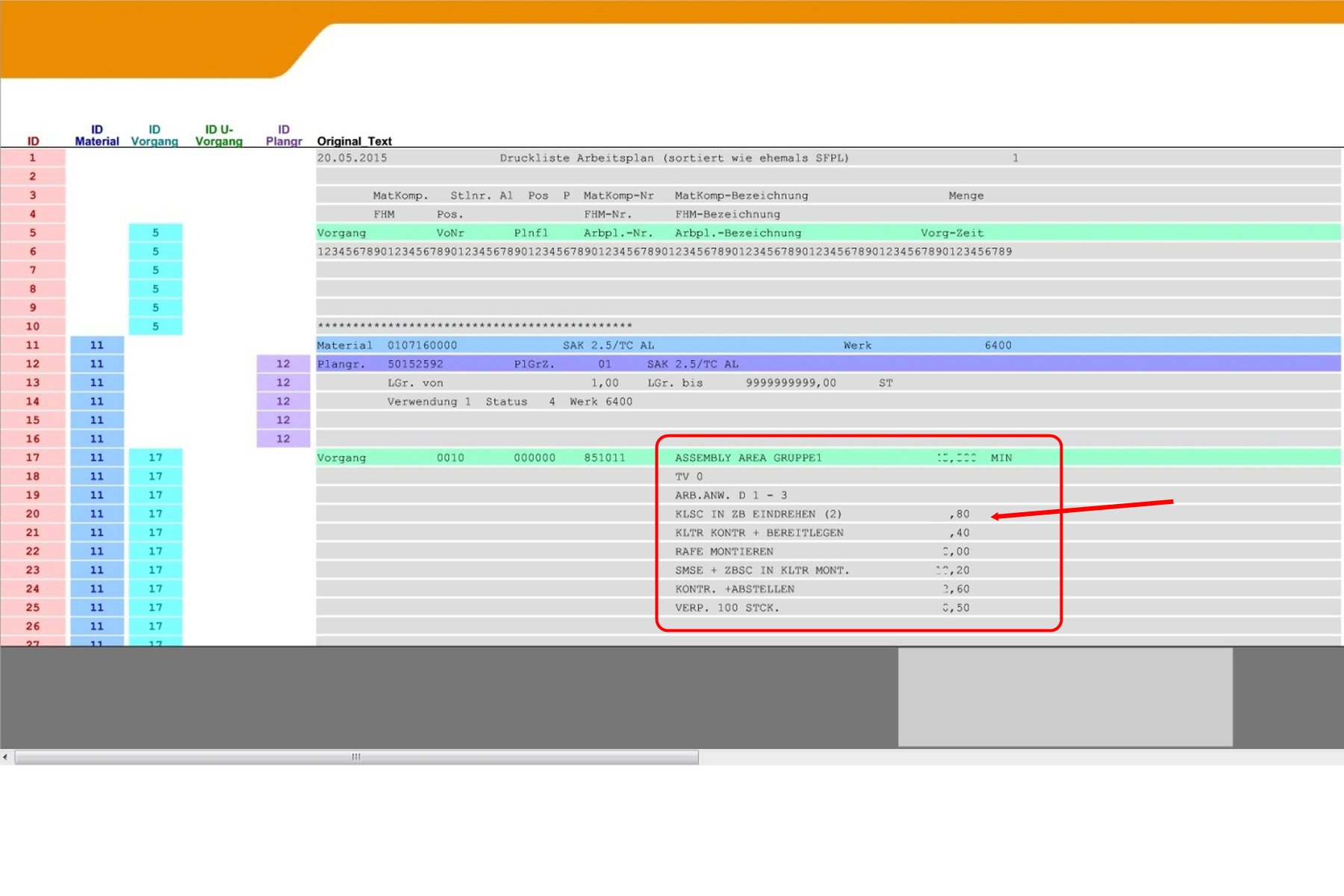
Task: Select the green Vorgang VoNr Plnfl row
Action: tap(828, 232)
